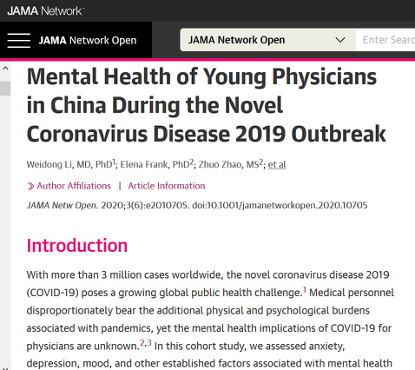Open reference 2 superscript citation

point(142,343)
